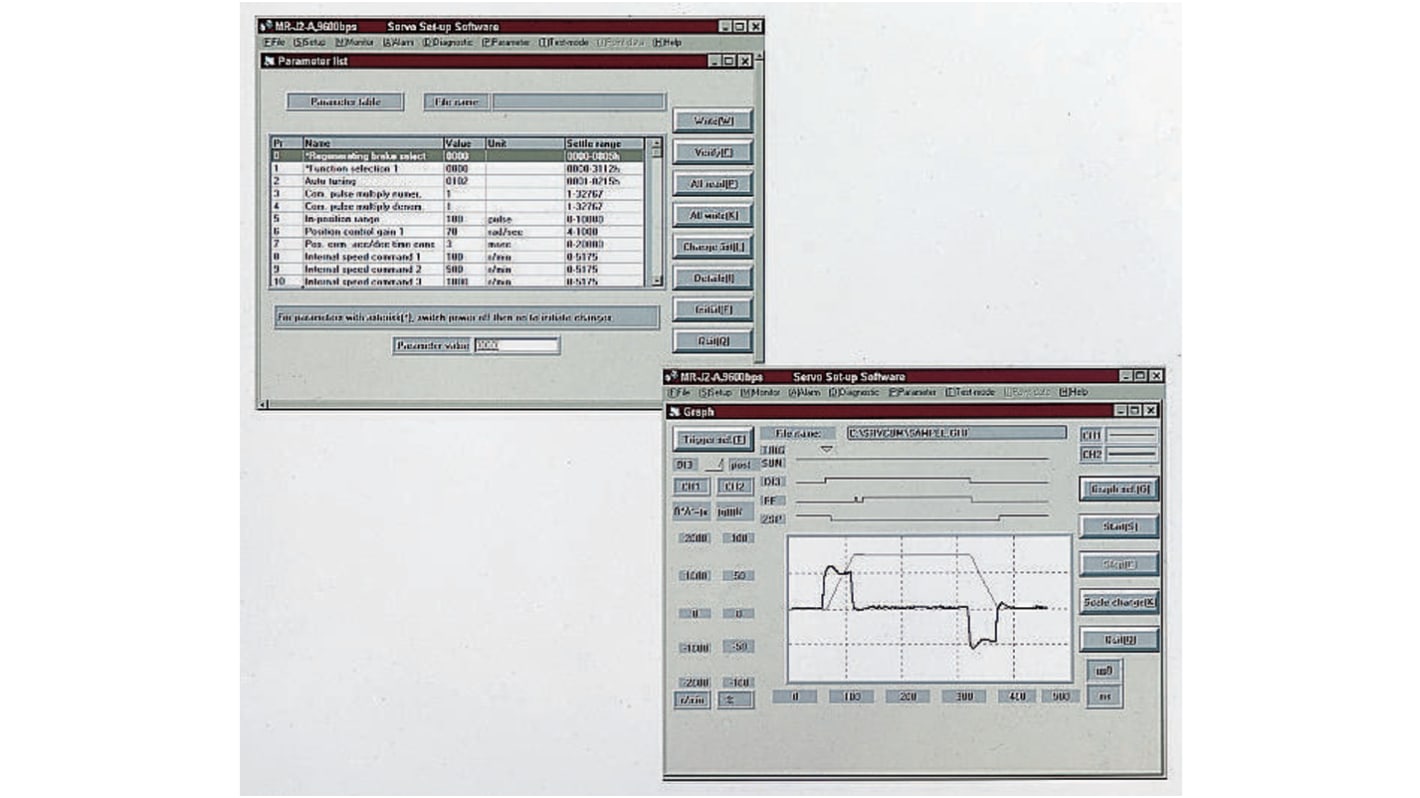Image resolution: width=1420 pixels, height=798 pixels.
Task: Open the Help menu in the Graph window
Action: 1073,392
